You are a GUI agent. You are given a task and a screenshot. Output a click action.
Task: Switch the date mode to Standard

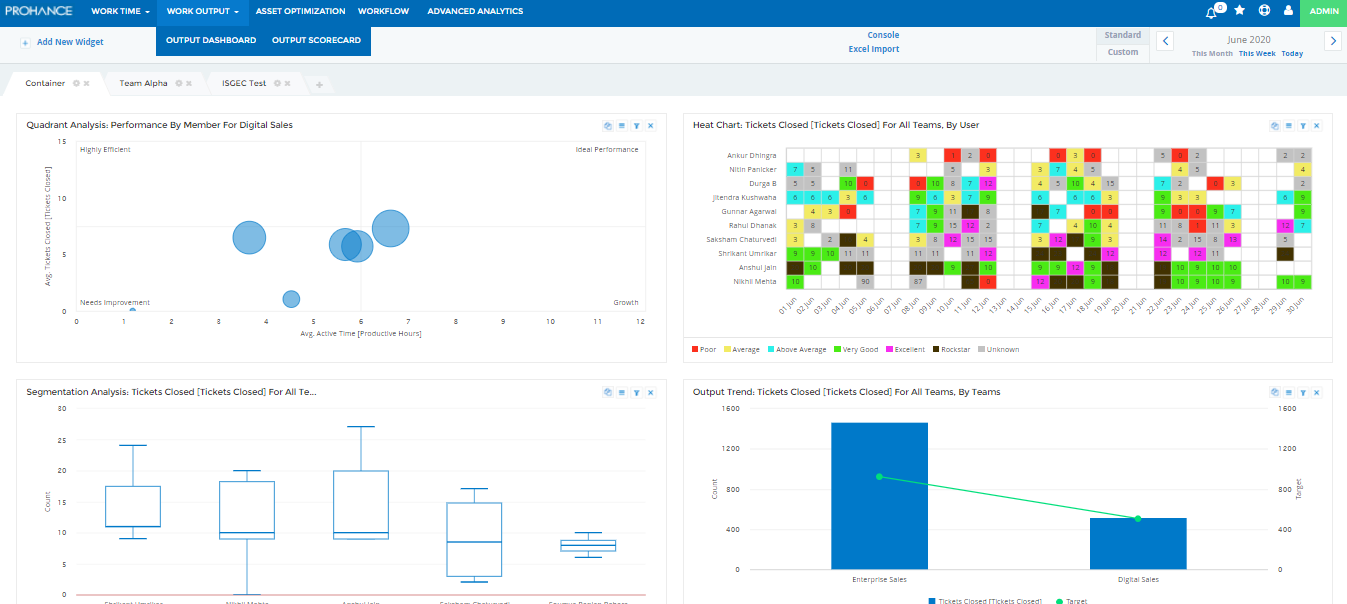pos(1122,35)
